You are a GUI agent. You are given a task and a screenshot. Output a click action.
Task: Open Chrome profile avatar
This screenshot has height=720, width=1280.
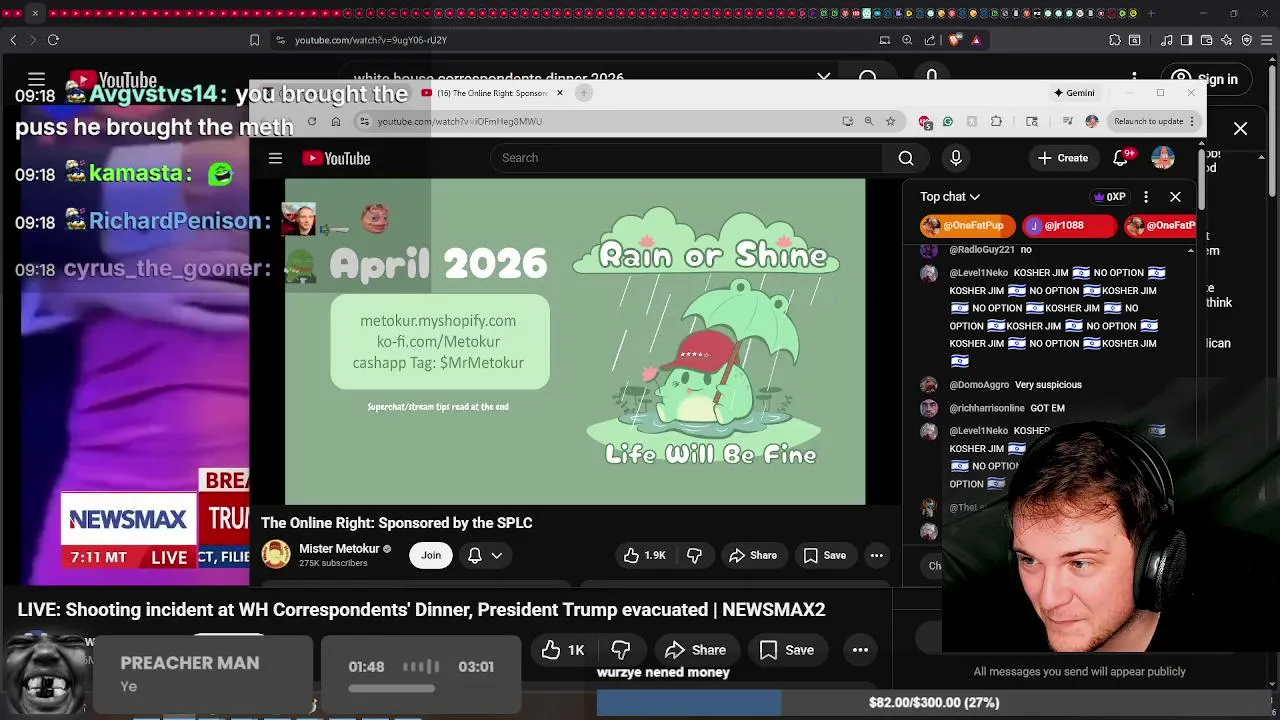(1092, 121)
